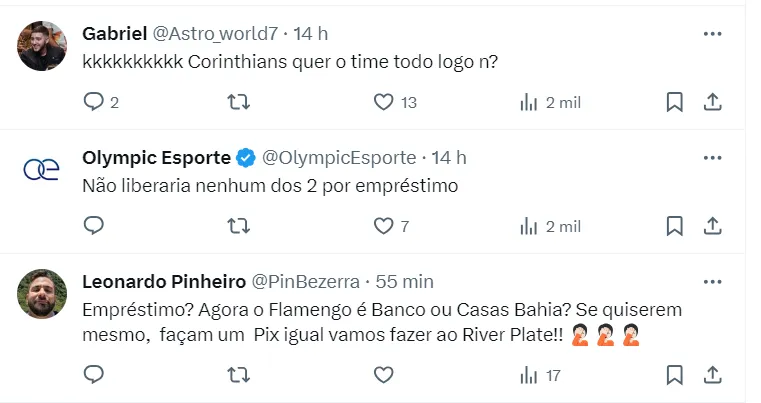Share Gabriel's tweet

712,102
